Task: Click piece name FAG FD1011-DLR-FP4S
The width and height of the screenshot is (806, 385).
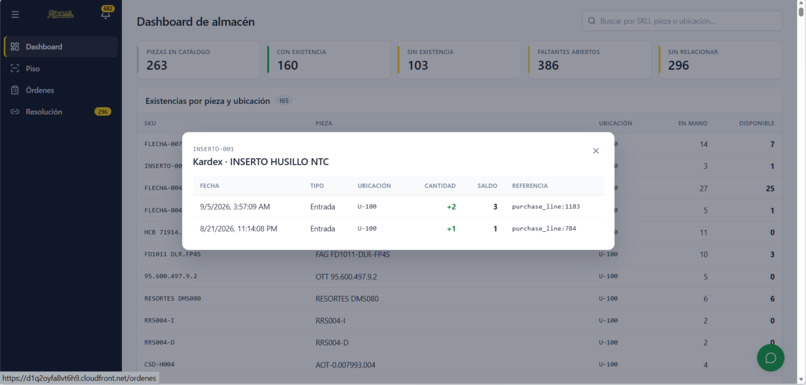Action: click(x=352, y=254)
